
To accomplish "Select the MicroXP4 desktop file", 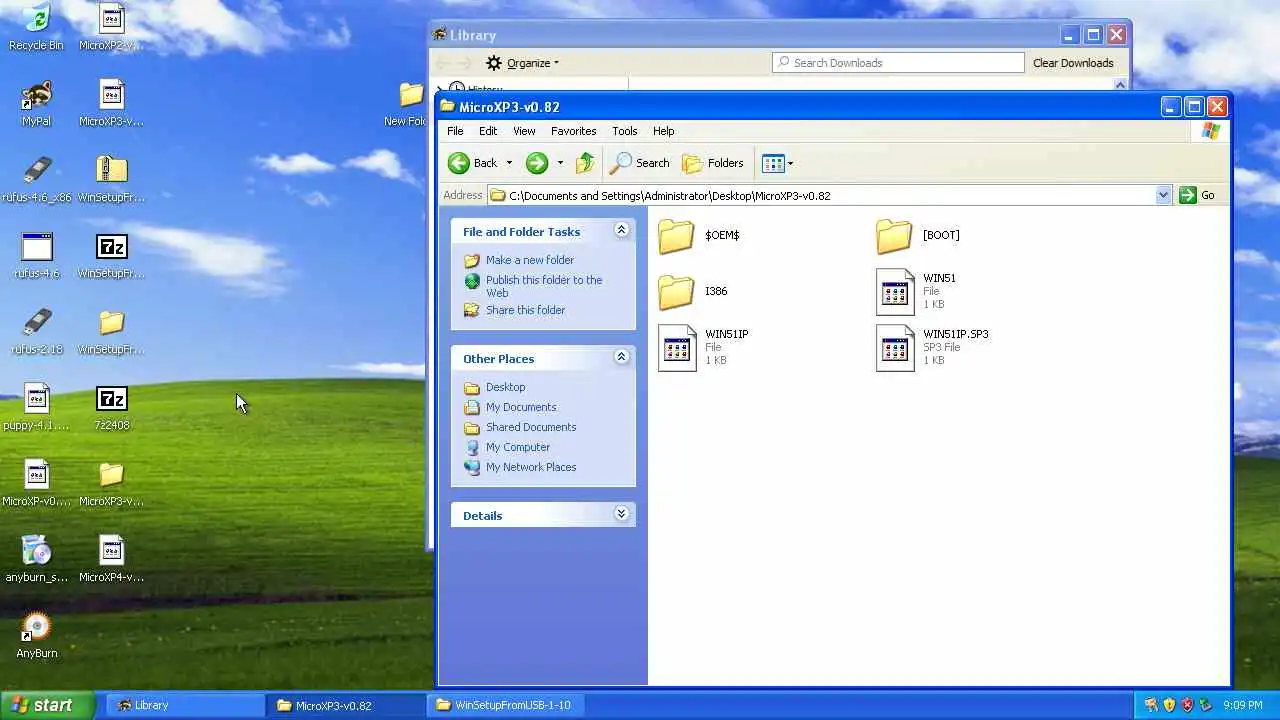I will point(112,559).
